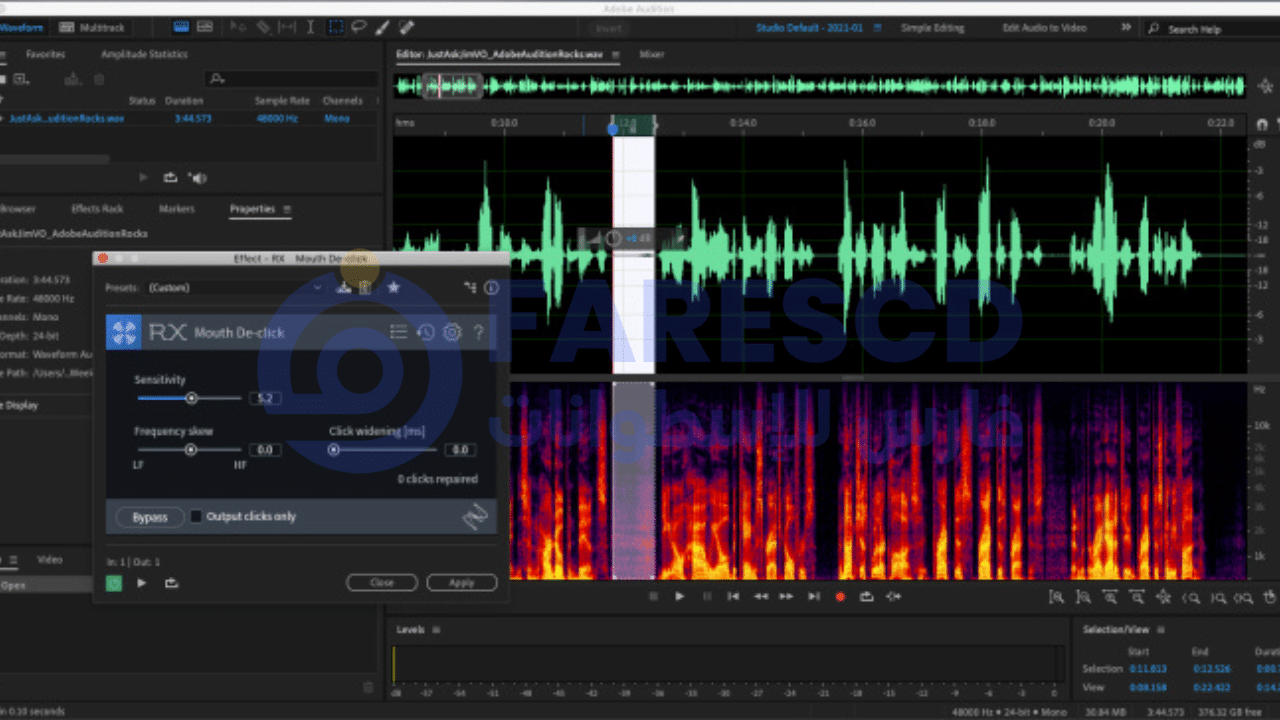Click the Sensitivity slider handle
Viewport: 1280px width, 720px height.
pyautogui.click(x=191, y=398)
